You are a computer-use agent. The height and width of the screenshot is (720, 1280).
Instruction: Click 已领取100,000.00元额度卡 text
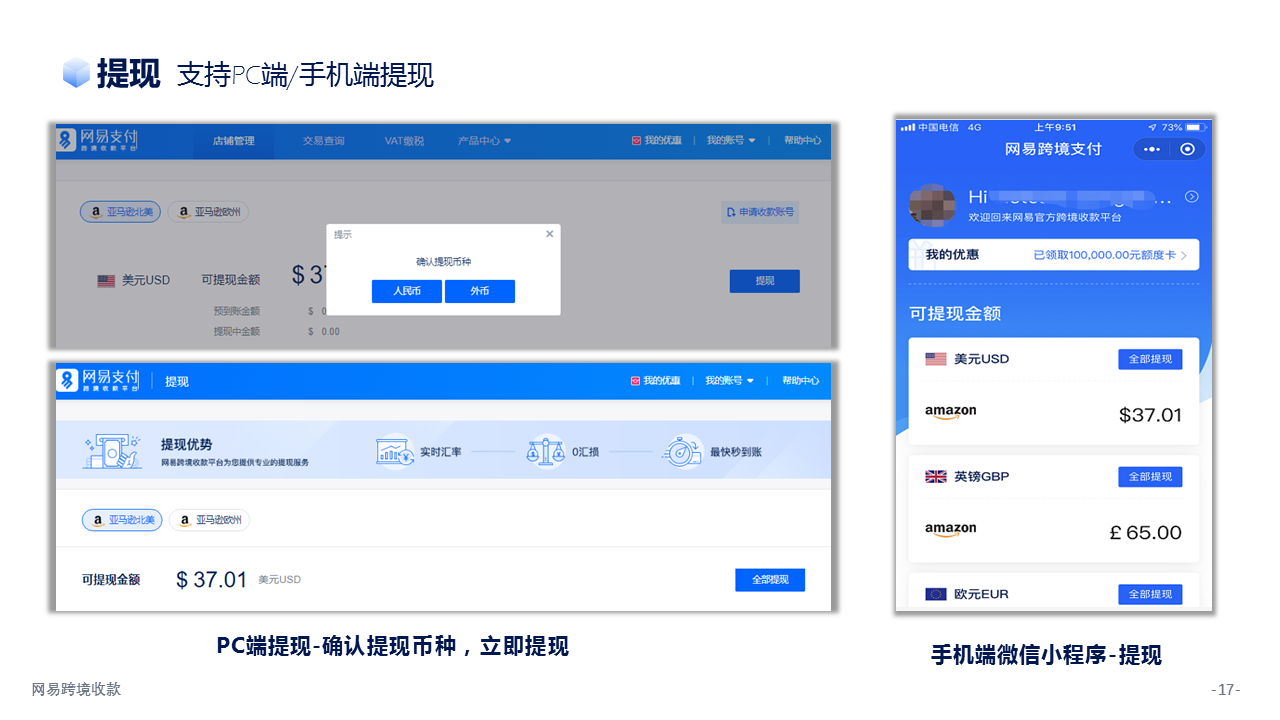pos(1105,255)
